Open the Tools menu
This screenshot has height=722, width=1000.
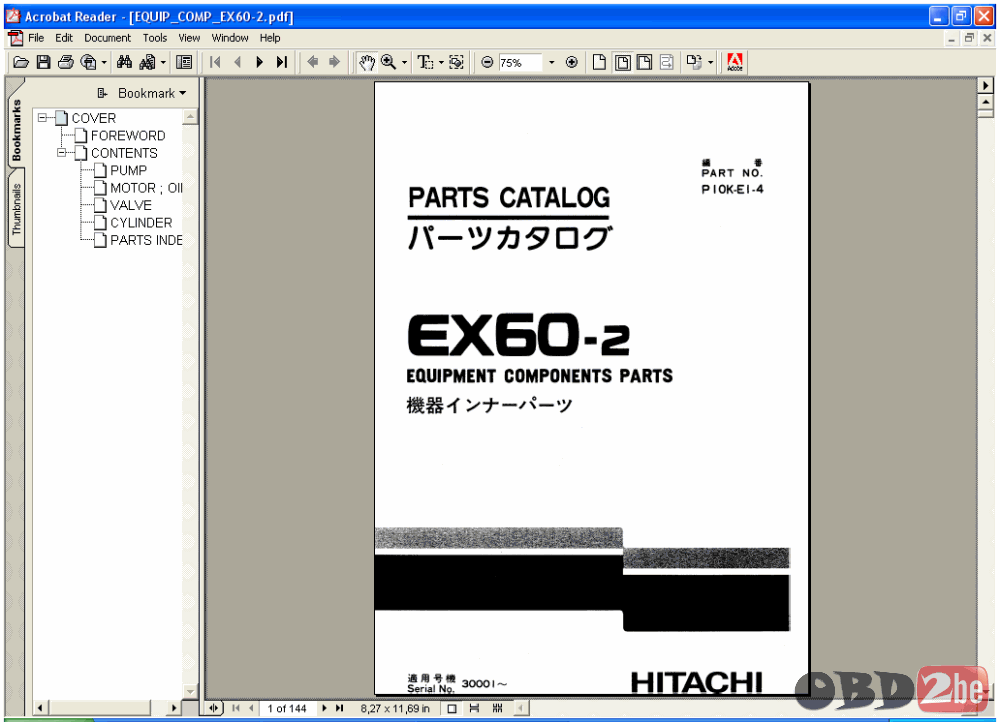point(154,38)
